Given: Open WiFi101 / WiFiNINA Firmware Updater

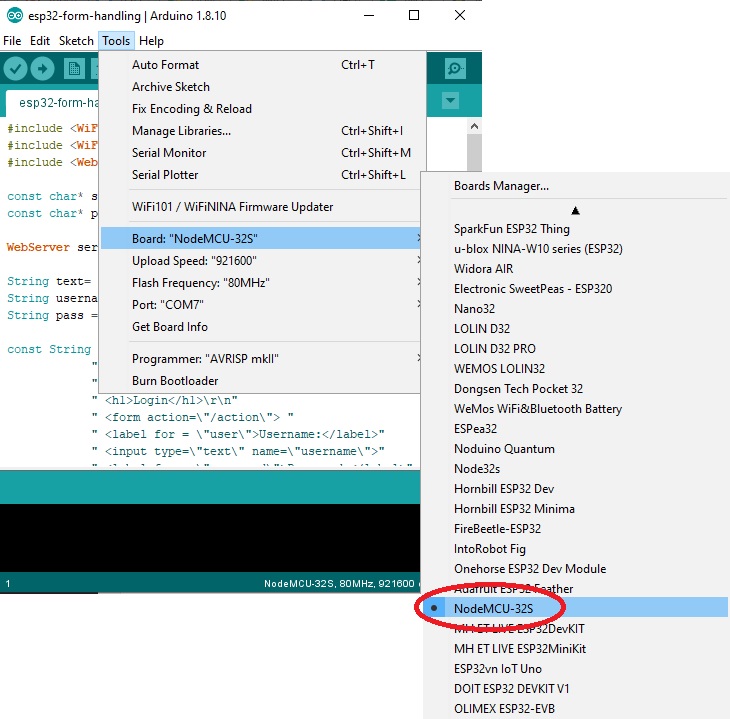Looking at the screenshot, I should (261, 206).
